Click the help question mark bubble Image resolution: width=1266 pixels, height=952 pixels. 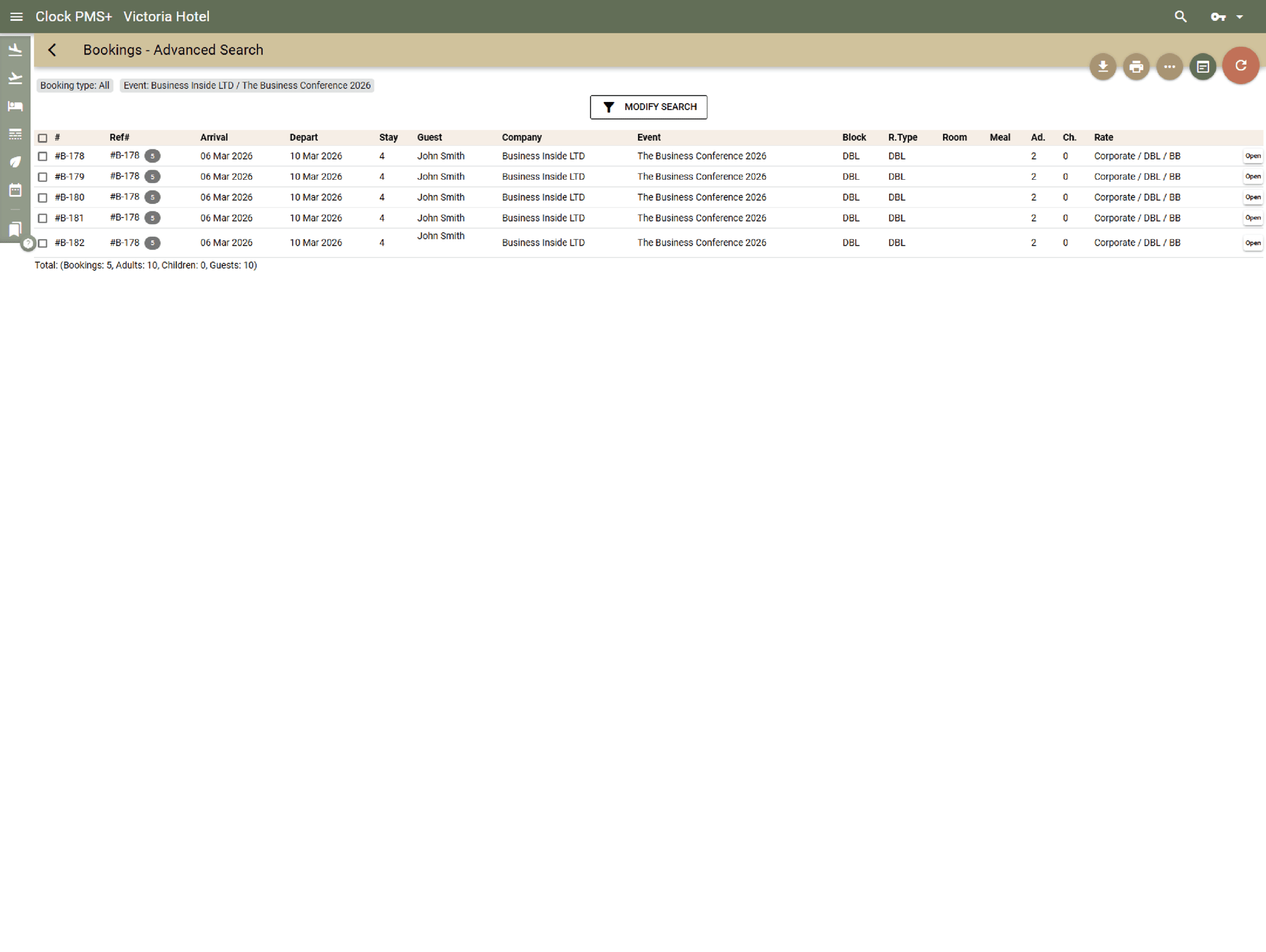pos(28,243)
